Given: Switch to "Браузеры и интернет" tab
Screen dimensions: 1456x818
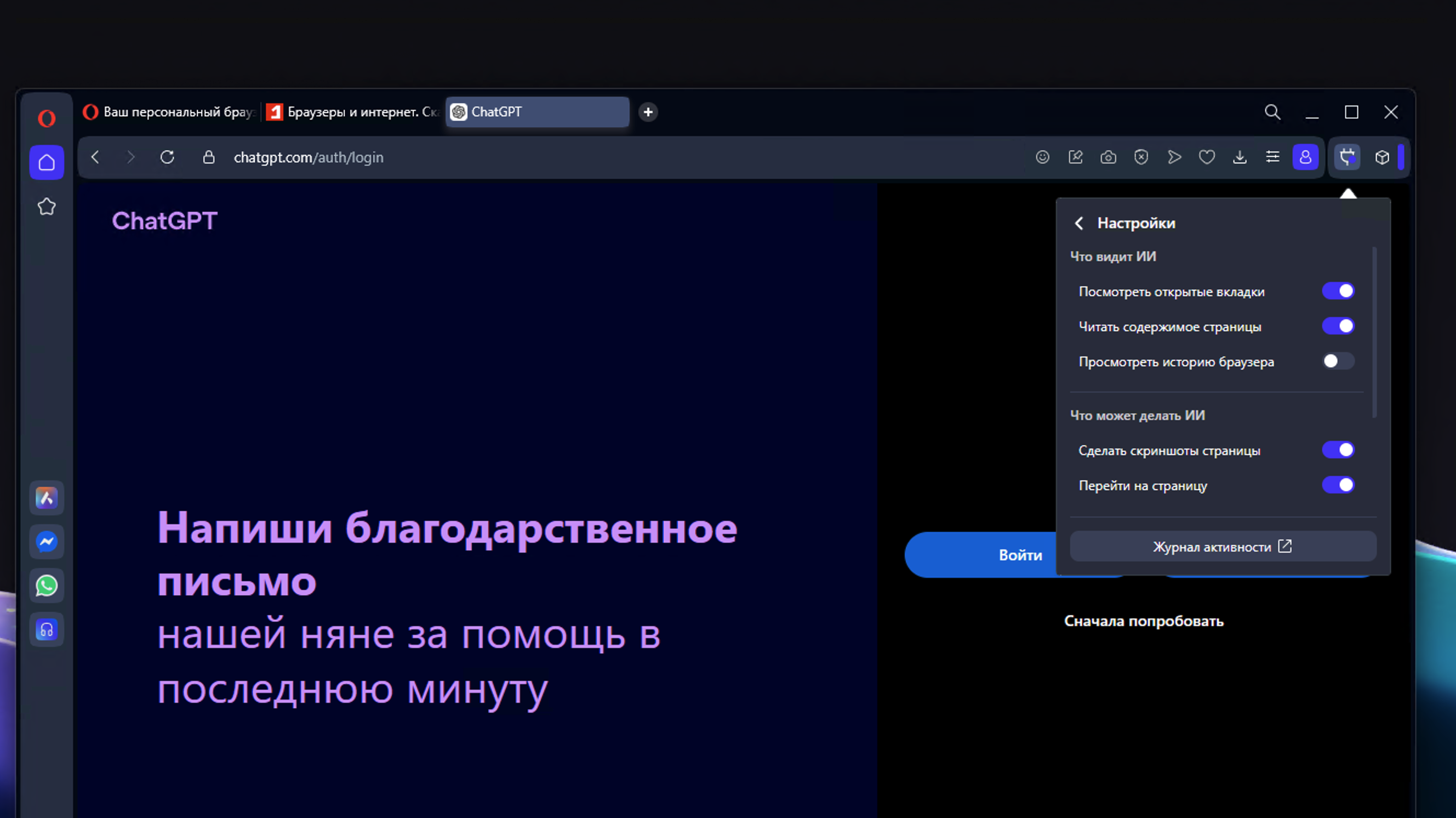Looking at the screenshot, I should click(x=353, y=112).
